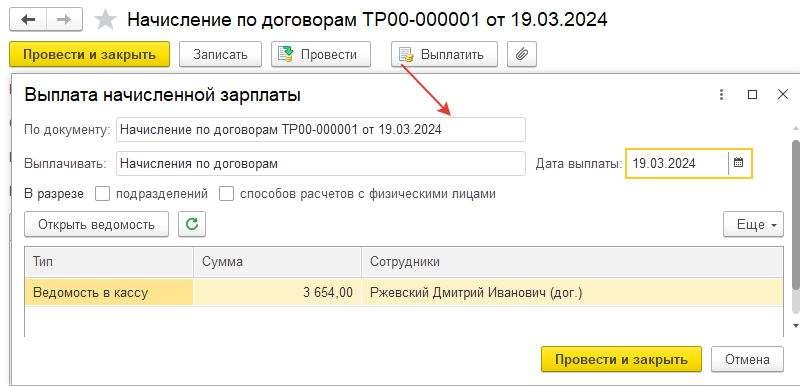
Task: Select Ржевский Дмитрий Иванович (дог.) cell
Action: 572,292
